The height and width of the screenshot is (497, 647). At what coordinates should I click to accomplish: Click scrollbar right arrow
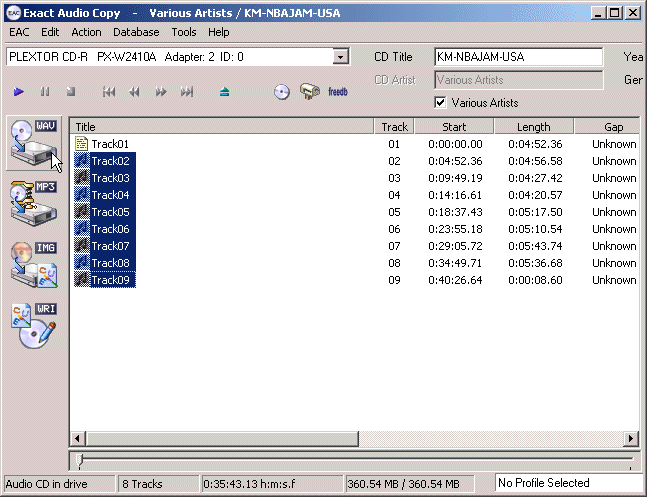(x=630, y=438)
